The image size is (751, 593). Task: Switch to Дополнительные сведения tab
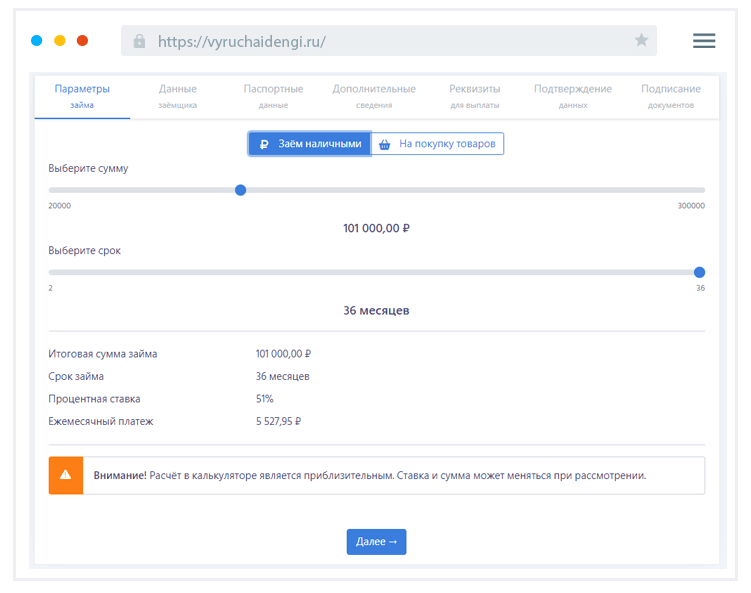click(x=374, y=96)
